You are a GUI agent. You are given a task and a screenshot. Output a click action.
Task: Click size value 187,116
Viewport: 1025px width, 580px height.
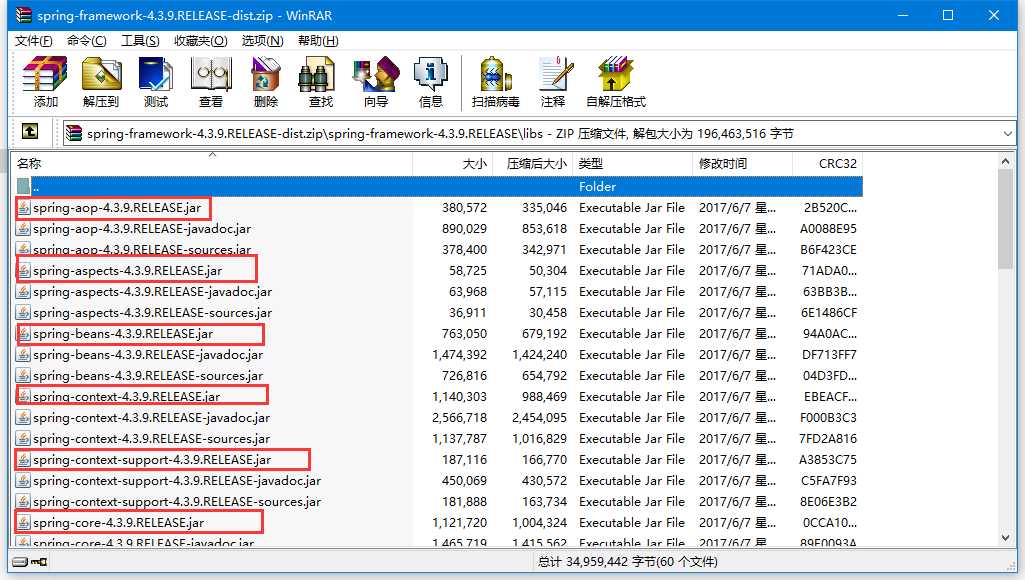click(464, 460)
